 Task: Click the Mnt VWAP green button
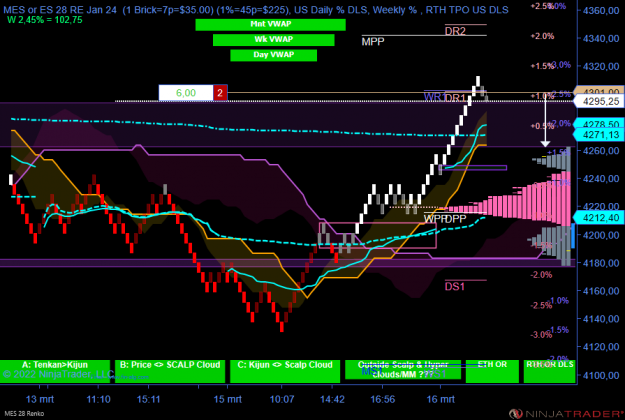(x=270, y=24)
